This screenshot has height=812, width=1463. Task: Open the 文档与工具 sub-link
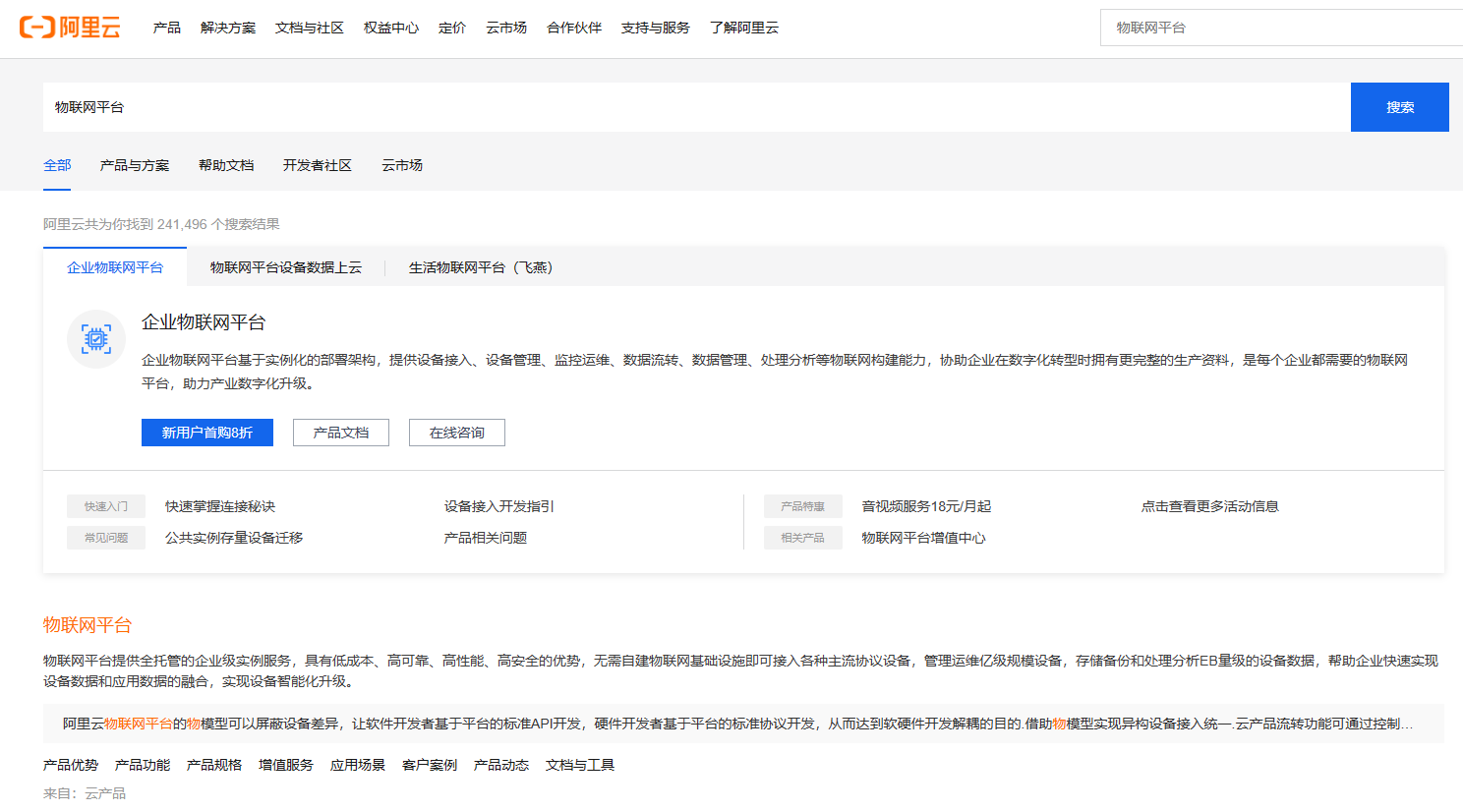tap(580, 765)
